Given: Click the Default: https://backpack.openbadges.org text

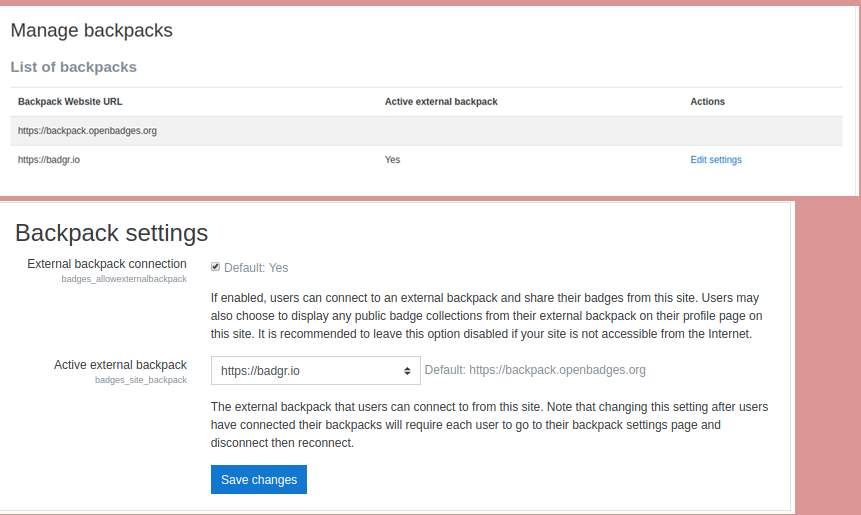Looking at the screenshot, I should [535, 370].
